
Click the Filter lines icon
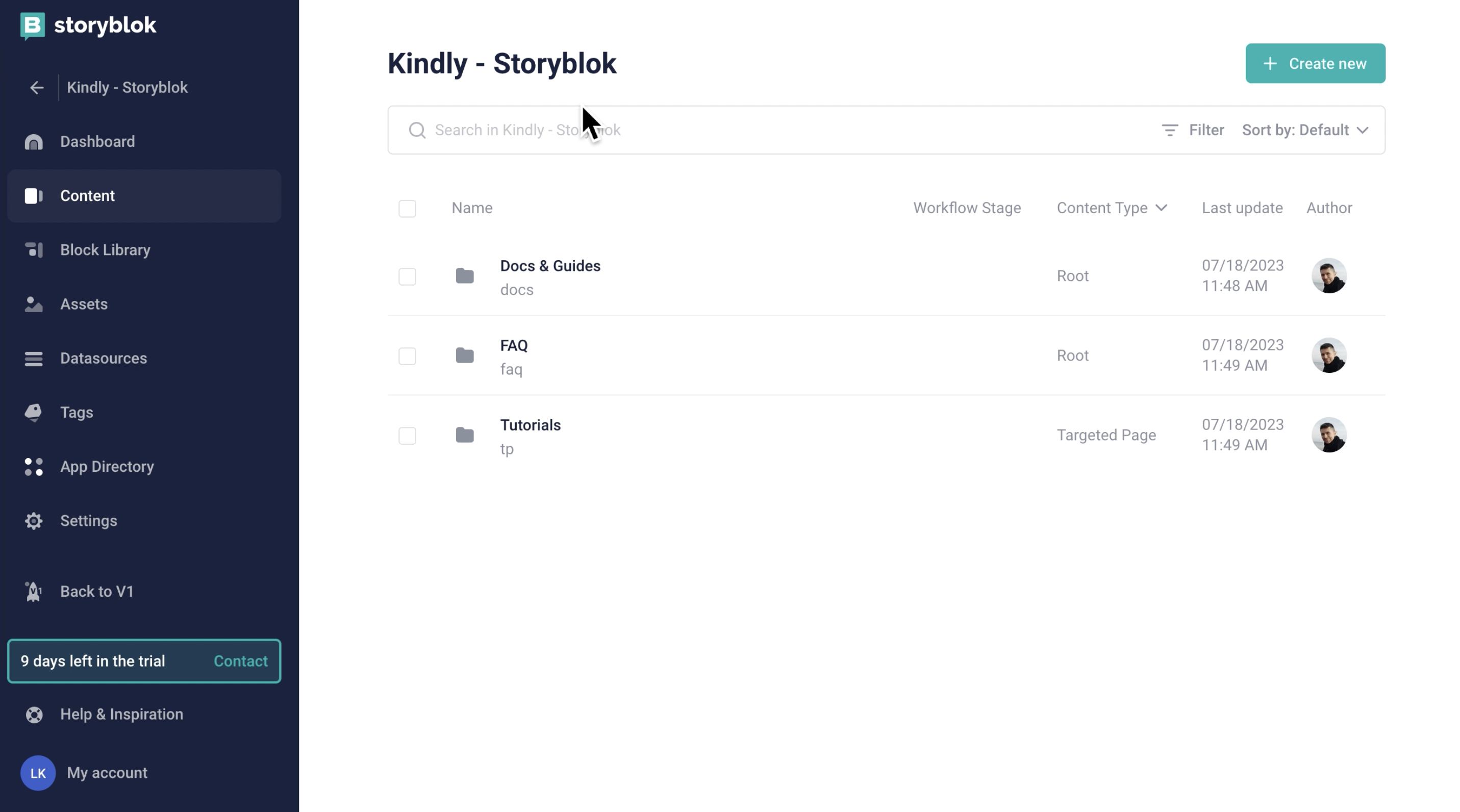pyautogui.click(x=1170, y=131)
